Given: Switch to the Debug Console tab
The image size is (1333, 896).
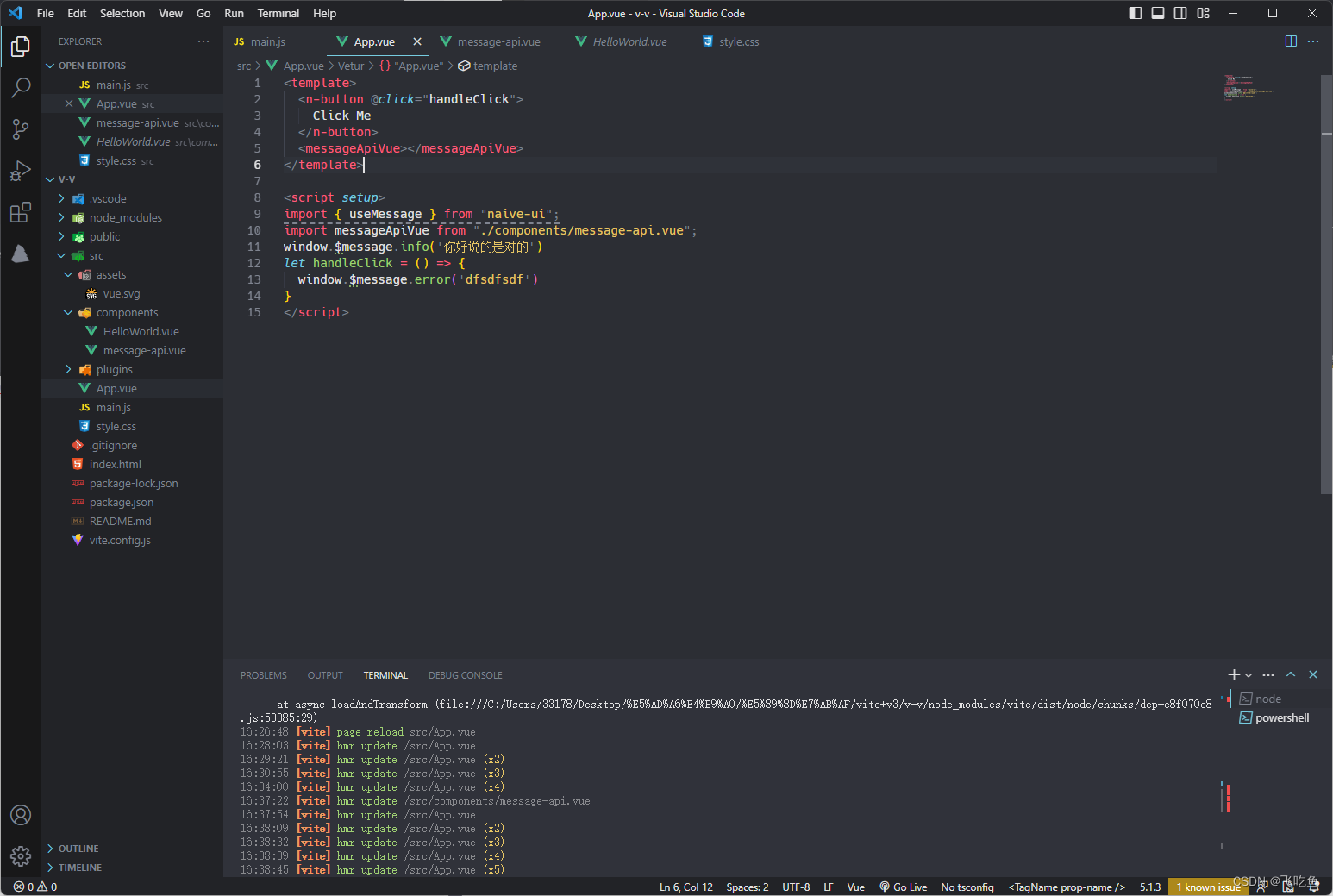Looking at the screenshot, I should 466,675.
